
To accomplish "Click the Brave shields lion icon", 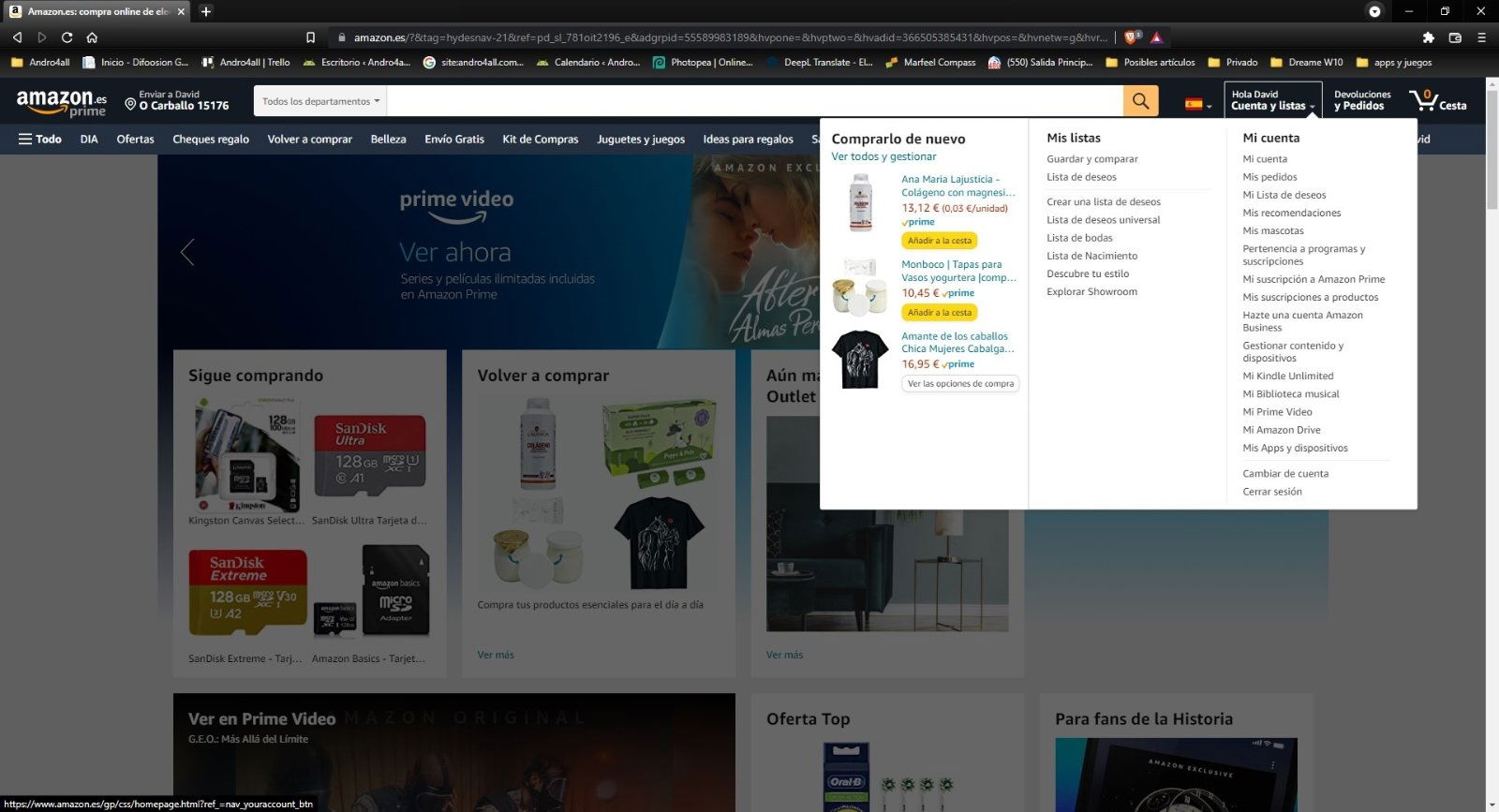I will coord(1131,37).
